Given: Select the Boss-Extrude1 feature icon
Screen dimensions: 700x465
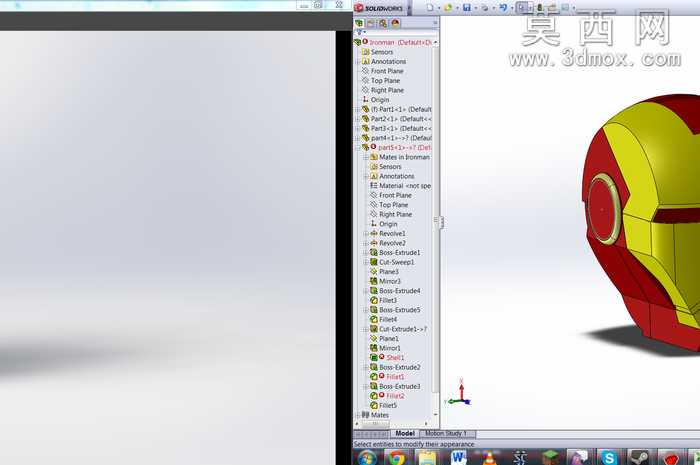Looking at the screenshot, I should coord(374,253).
